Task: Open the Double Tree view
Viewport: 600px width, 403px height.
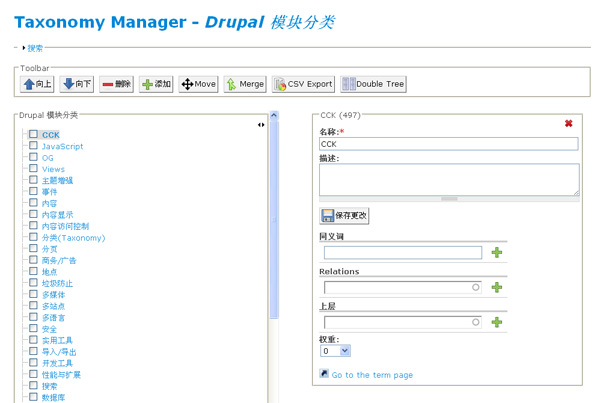Action: pyautogui.click(x=373, y=84)
